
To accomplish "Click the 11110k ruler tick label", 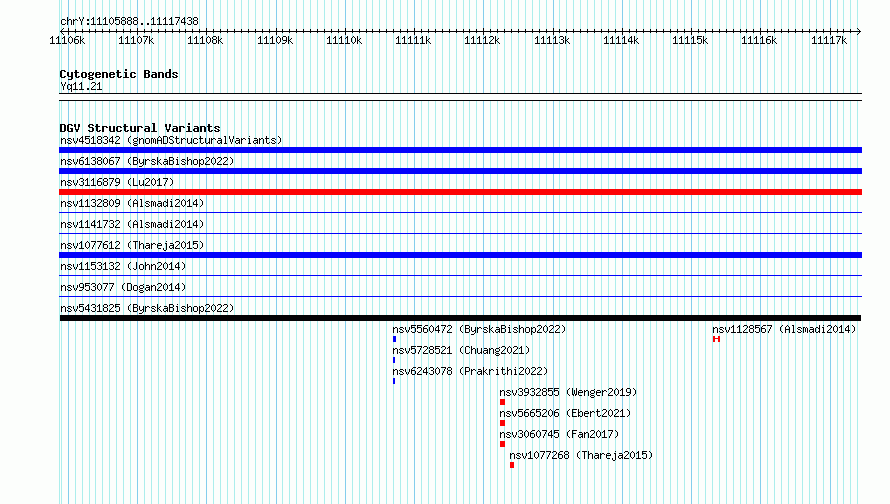I will [x=344, y=40].
